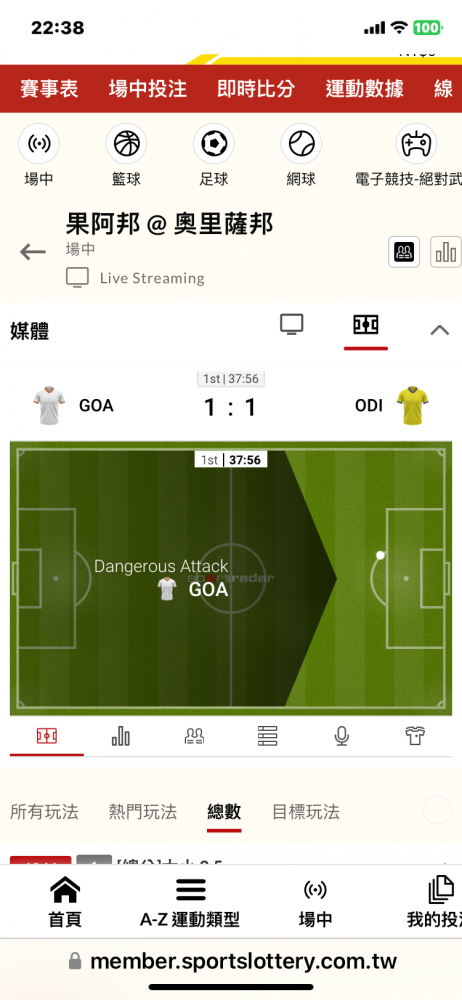Open the esports 電子競技 gamepad icon
Screen dimensions: 462x1000
[416, 144]
